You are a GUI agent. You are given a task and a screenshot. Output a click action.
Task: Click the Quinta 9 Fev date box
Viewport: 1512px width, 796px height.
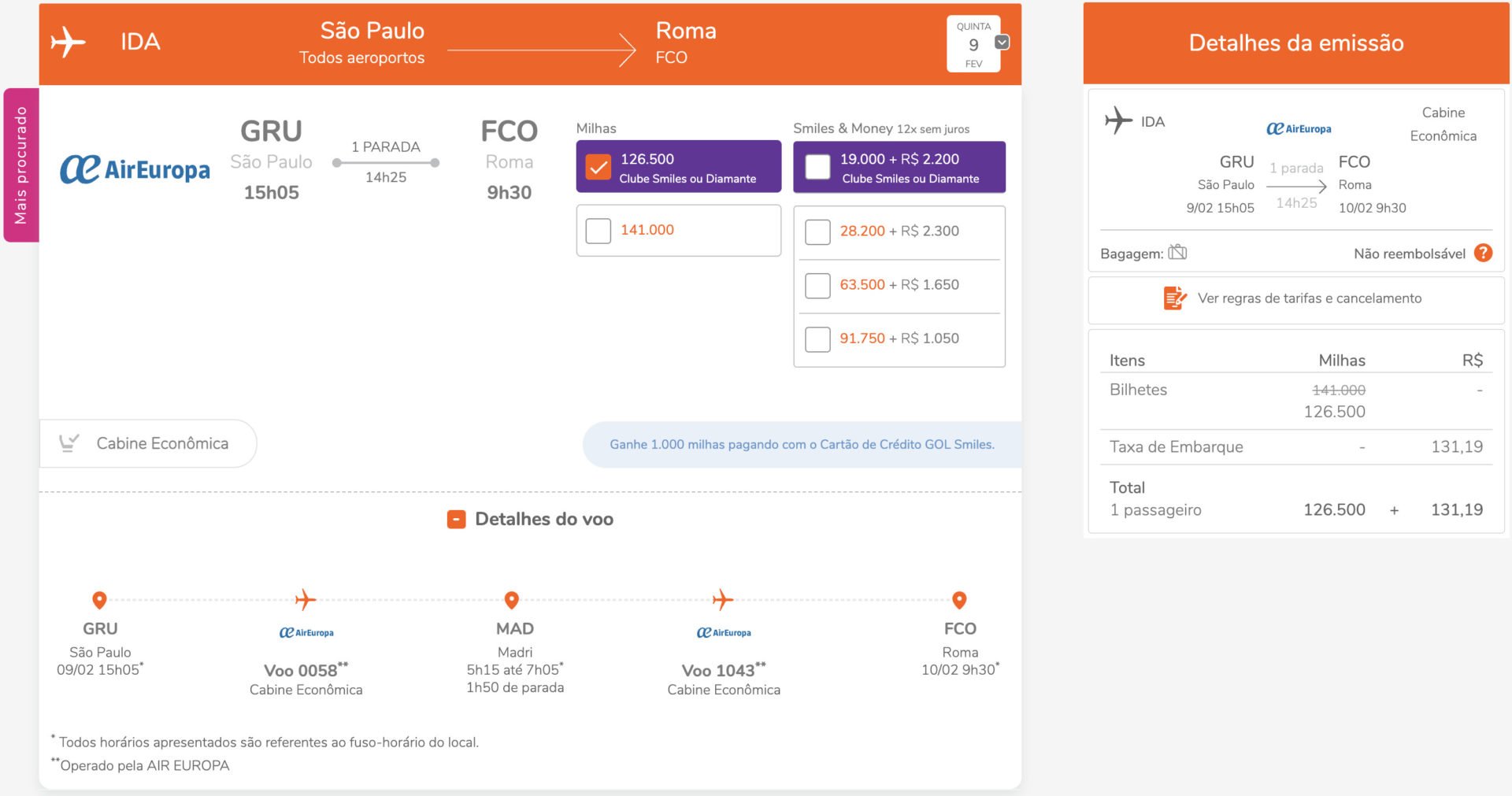pyautogui.click(x=973, y=44)
